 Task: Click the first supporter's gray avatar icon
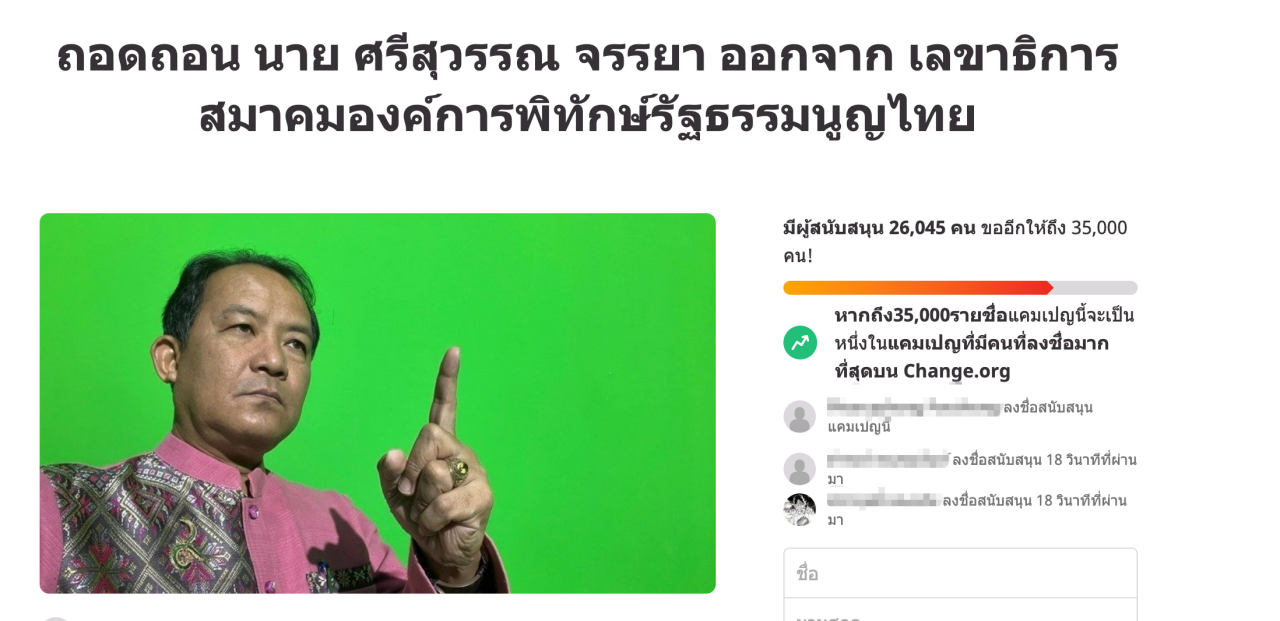(x=800, y=417)
